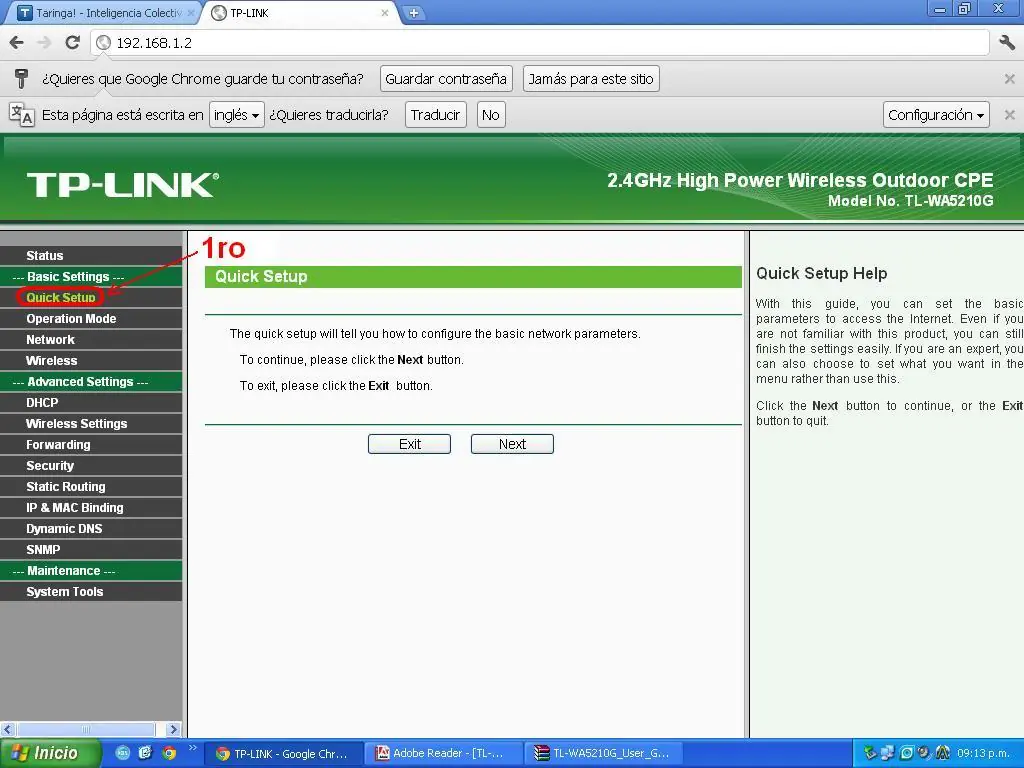Click the sidebar scrollbar right arrow

click(173, 729)
